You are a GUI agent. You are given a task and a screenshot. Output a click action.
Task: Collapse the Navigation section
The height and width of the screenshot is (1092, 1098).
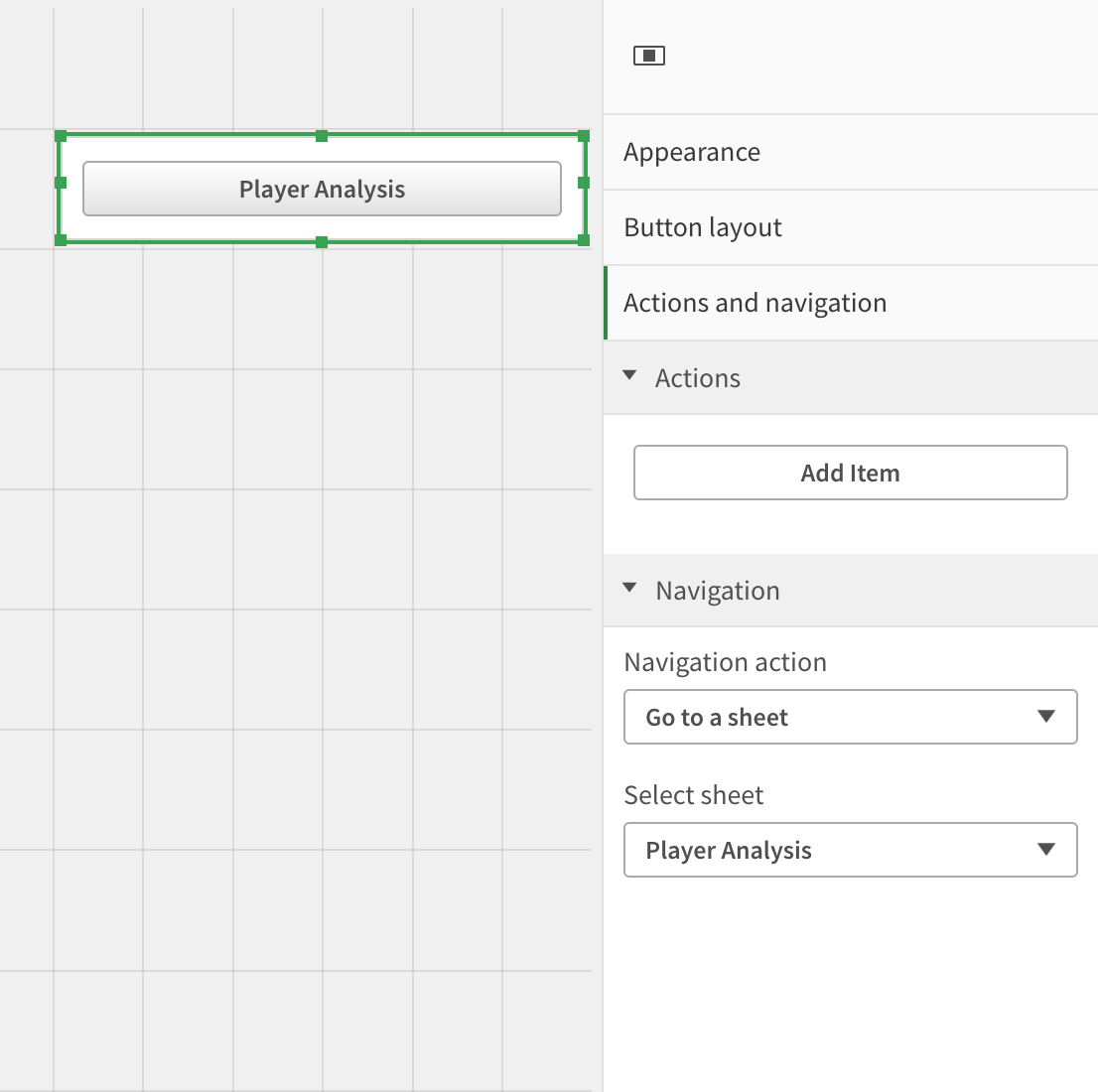(628, 589)
